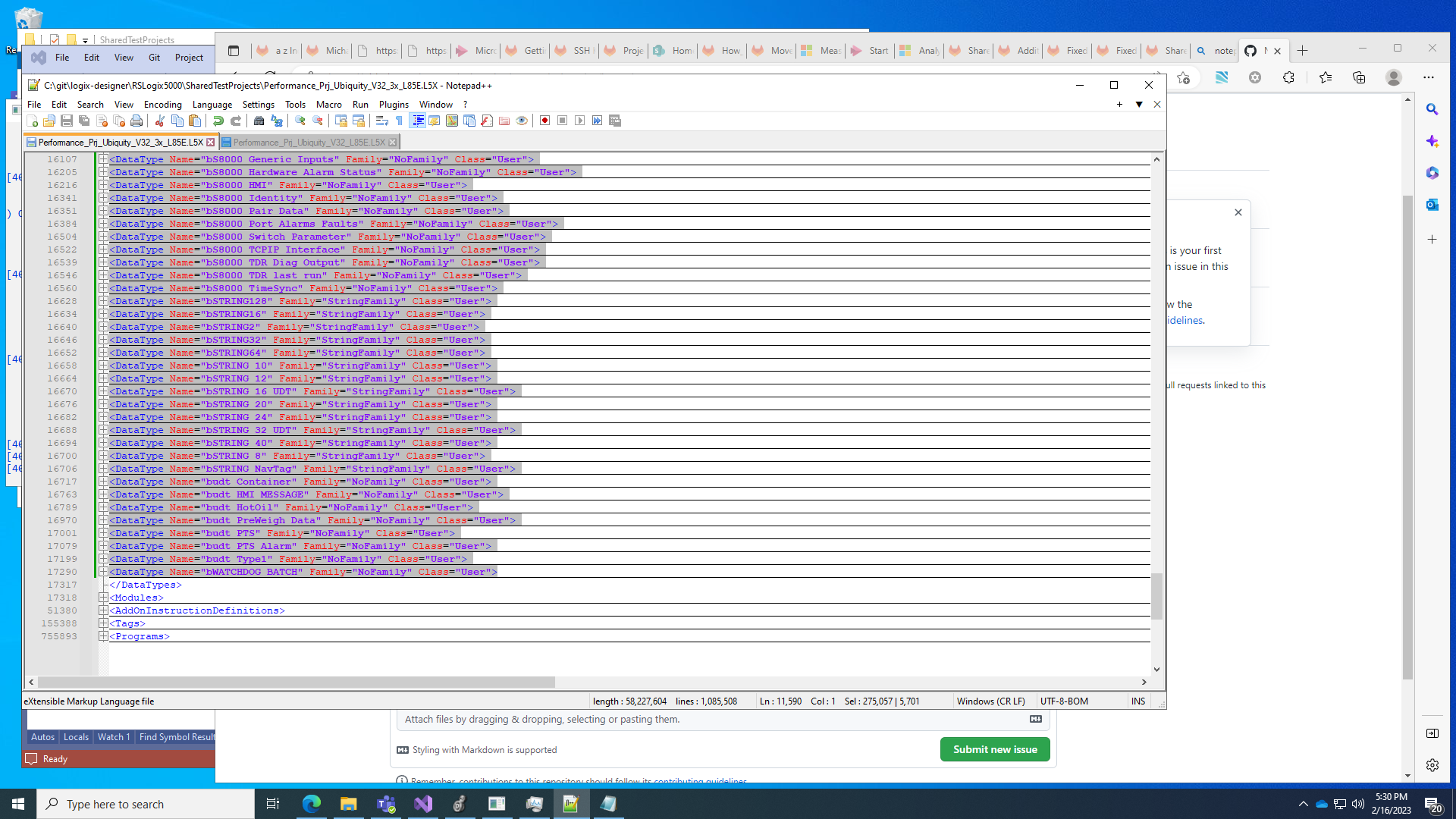Toggle INS overtype mode in status bar

pyautogui.click(x=1138, y=701)
